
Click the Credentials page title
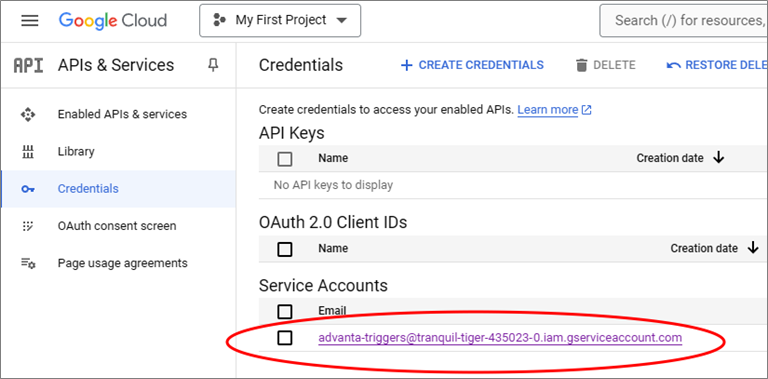301,65
